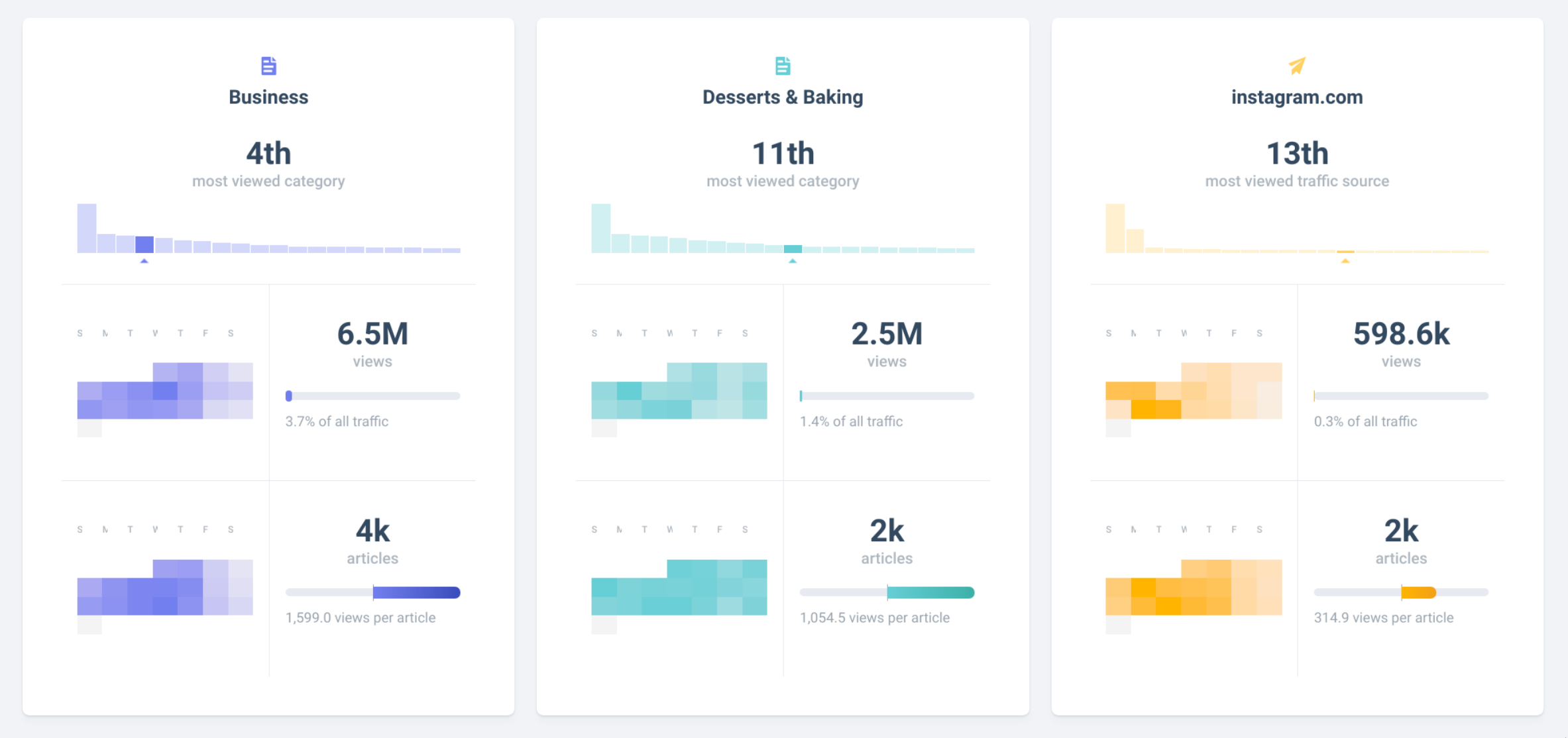Open the Business category title
This screenshot has height=738, width=1568.
tap(268, 97)
